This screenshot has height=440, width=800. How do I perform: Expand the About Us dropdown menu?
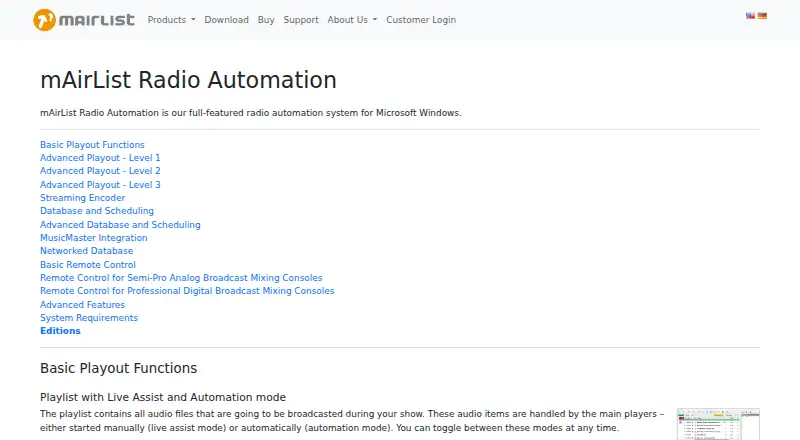pyautogui.click(x=352, y=20)
